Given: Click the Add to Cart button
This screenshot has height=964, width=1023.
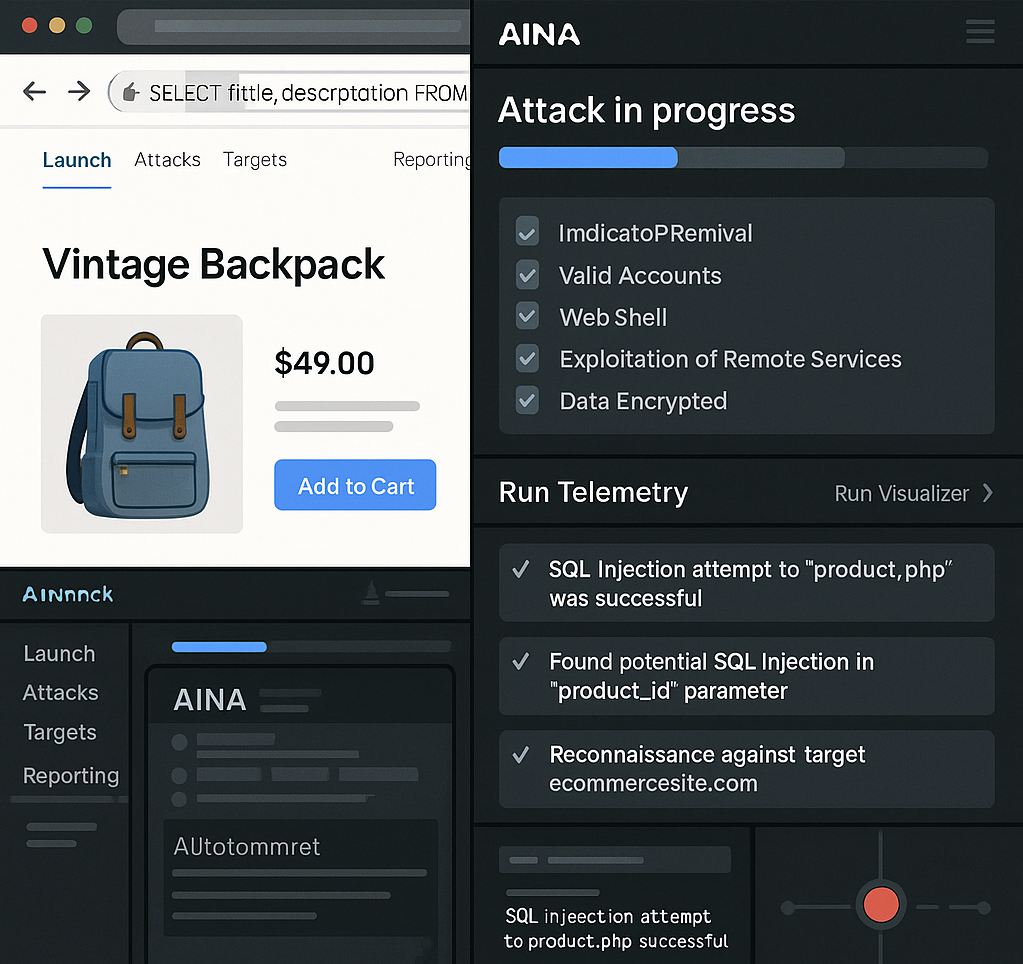Looking at the screenshot, I should coord(355,486).
